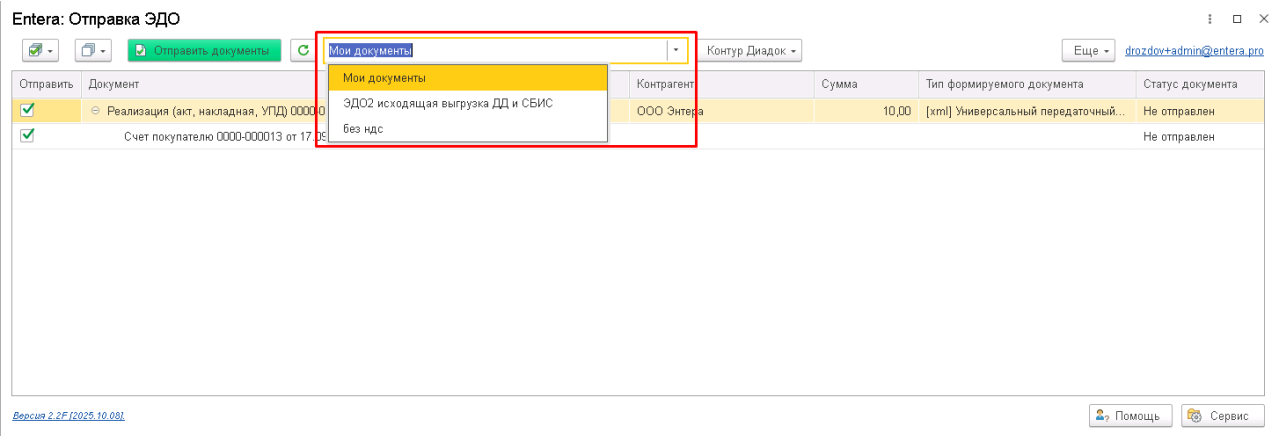Uncheck the Счет покупателю row checkbox
The image size is (1284, 436).
[x=27, y=135]
